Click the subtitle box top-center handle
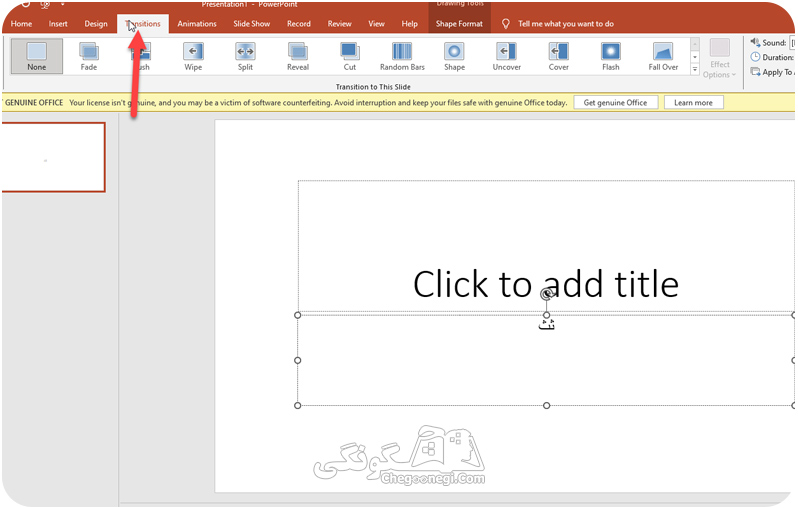 546,315
